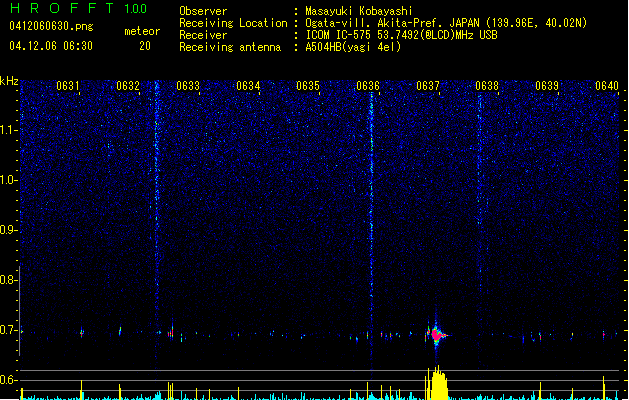The image size is (629, 400).
Task: Select the Ogata-vill. Akita-Pref. JAPAN location text
Action: pos(446,23)
